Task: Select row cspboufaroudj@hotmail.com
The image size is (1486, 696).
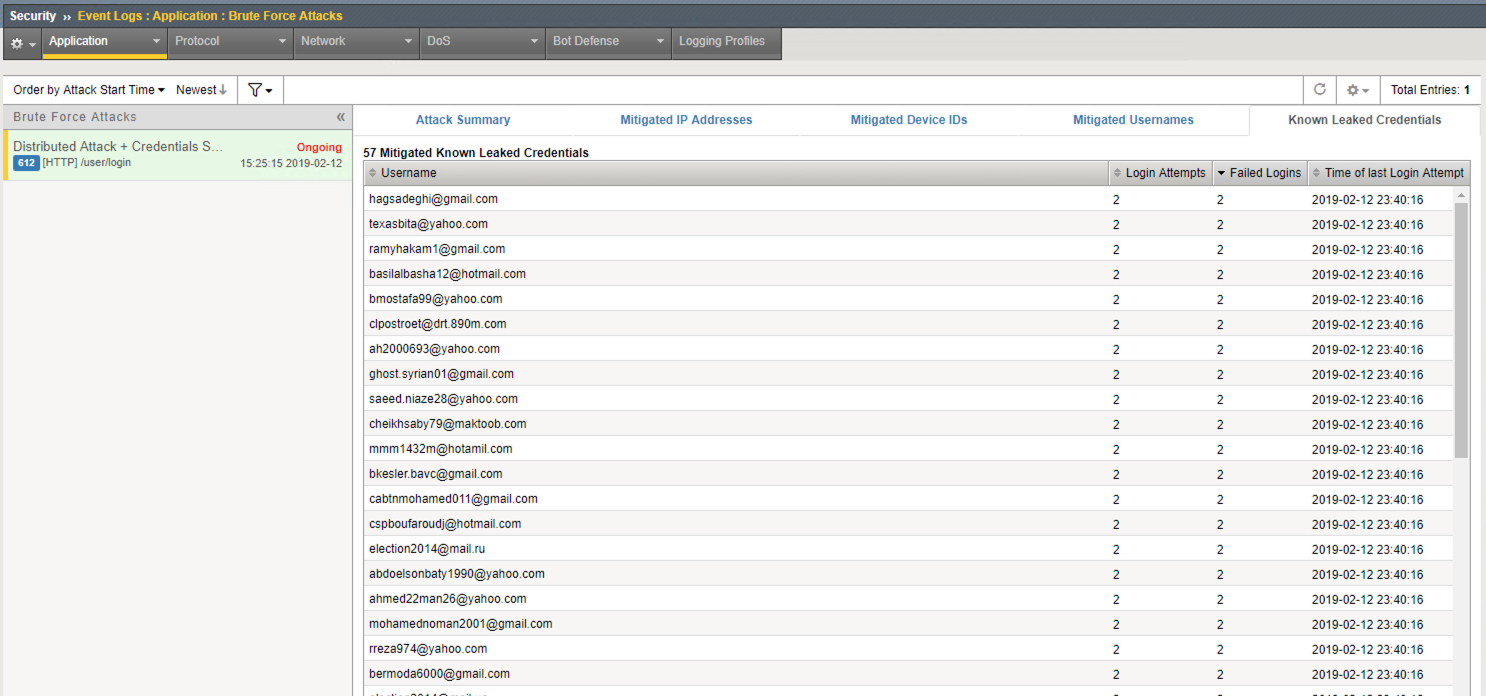Action: [908, 524]
